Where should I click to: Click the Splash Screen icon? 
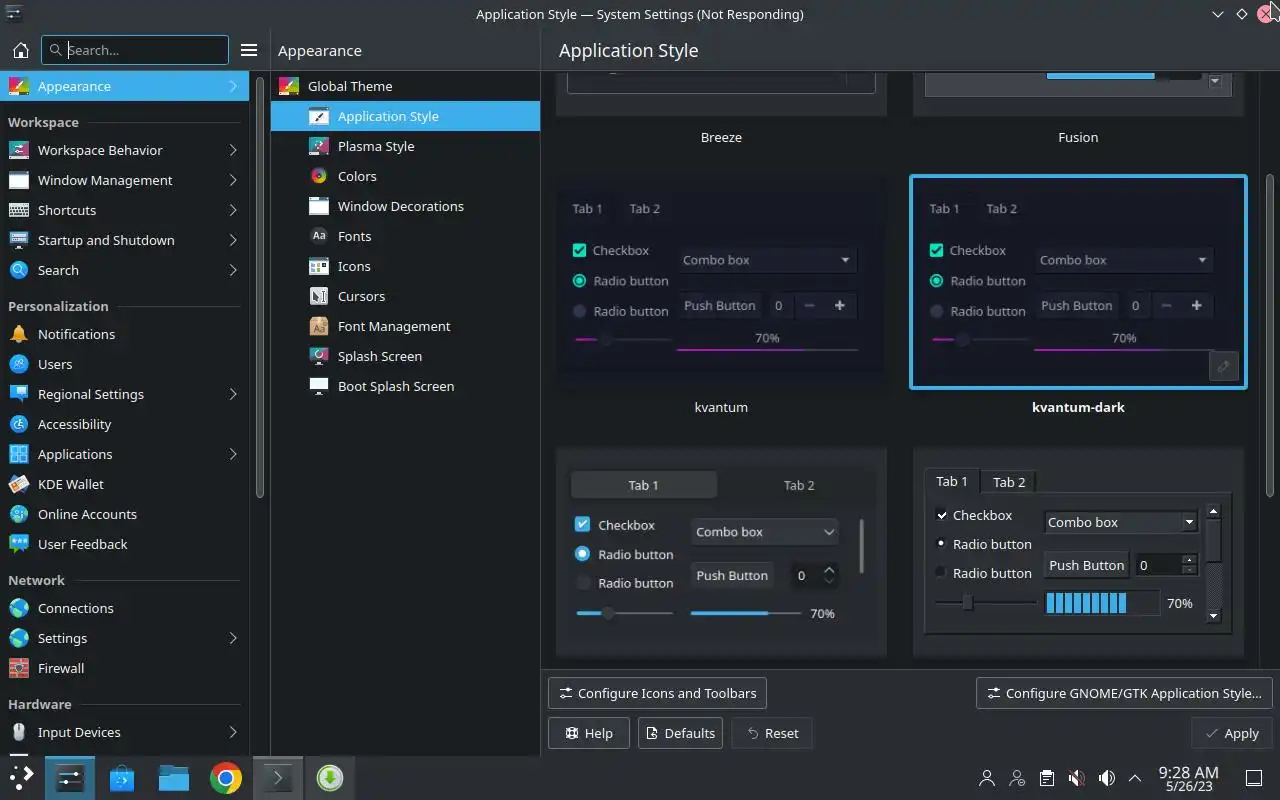click(319, 356)
